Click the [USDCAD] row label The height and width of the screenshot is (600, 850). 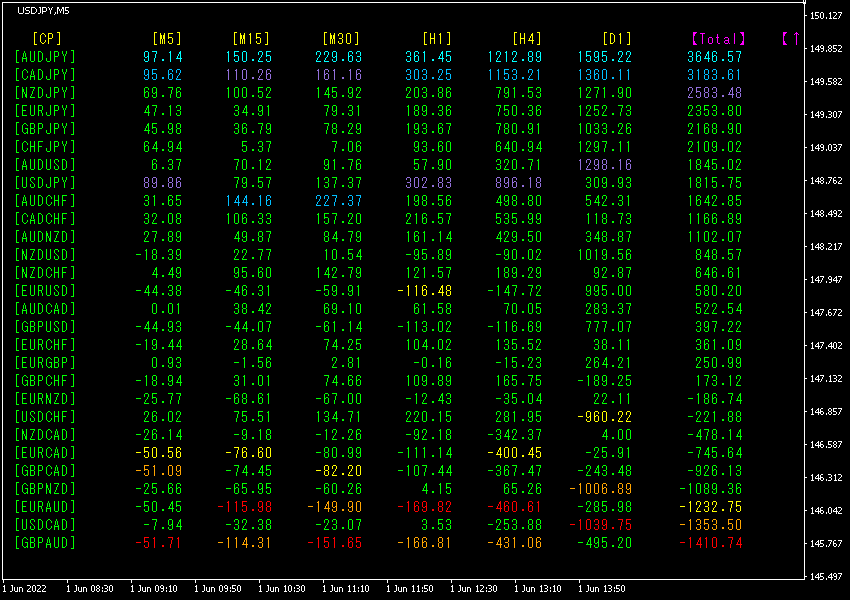coord(45,525)
